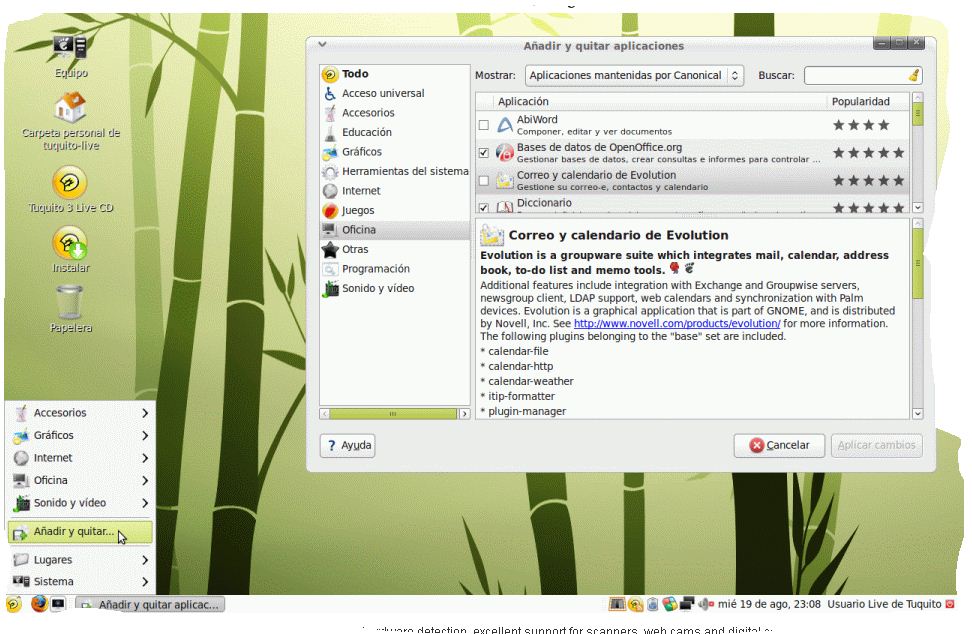Select the Internet category in dialog
This screenshot has width=972, height=634.
[x=394, y=191]
